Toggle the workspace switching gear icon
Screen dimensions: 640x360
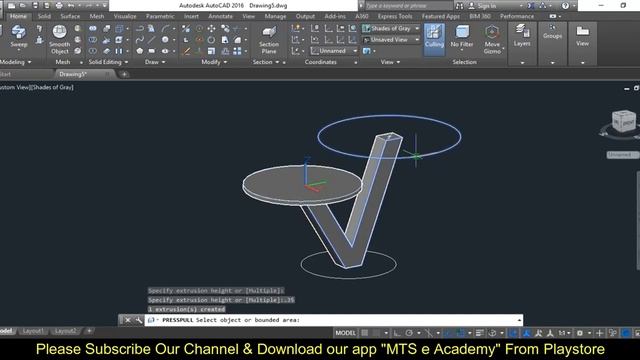click(580, 333)
